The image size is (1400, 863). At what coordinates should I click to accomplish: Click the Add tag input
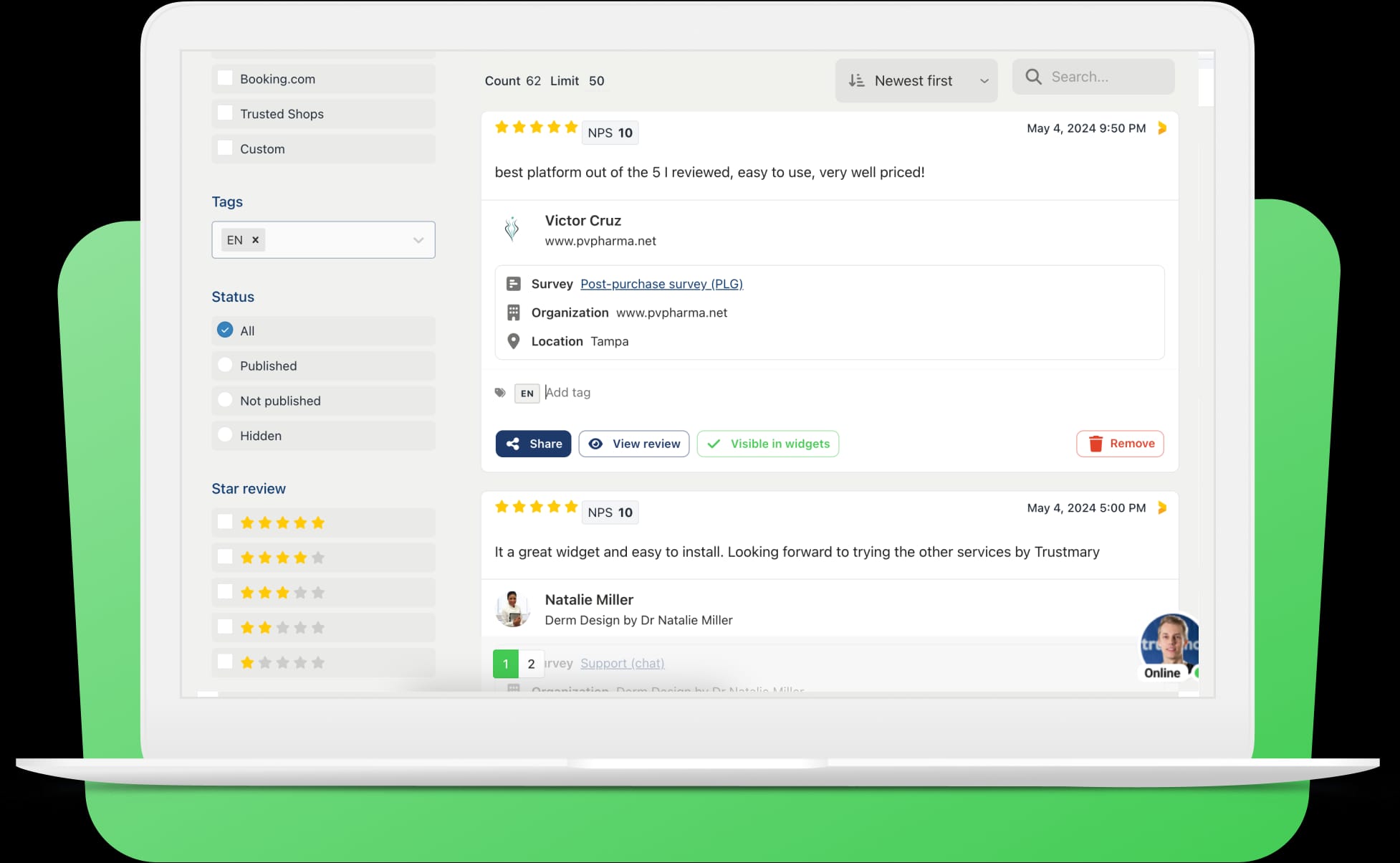[568, 392]
